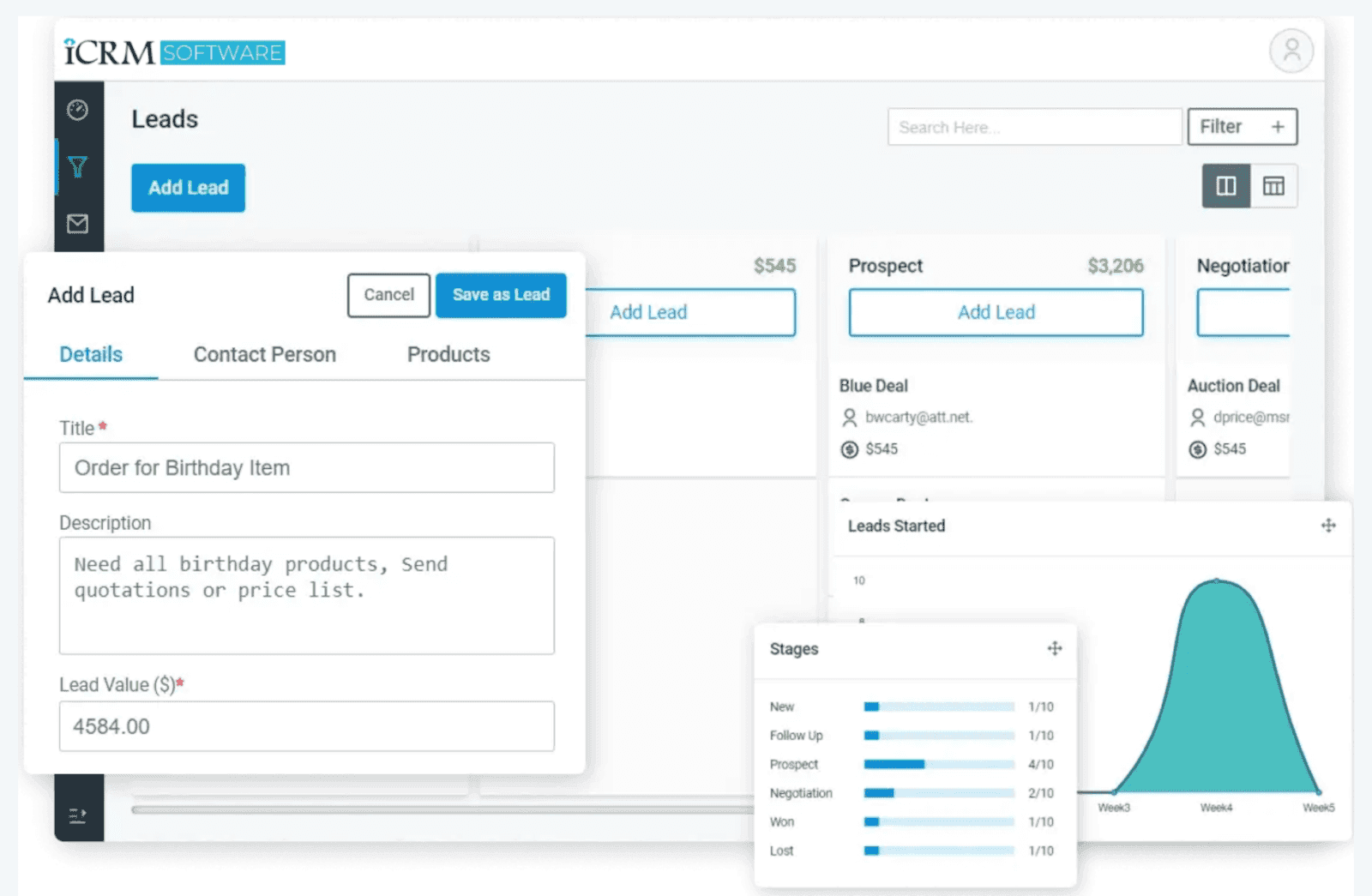The image size is (1372, 896).
Task: Open the Dashboard speedometer icon in sidebar
Action: 78,110
